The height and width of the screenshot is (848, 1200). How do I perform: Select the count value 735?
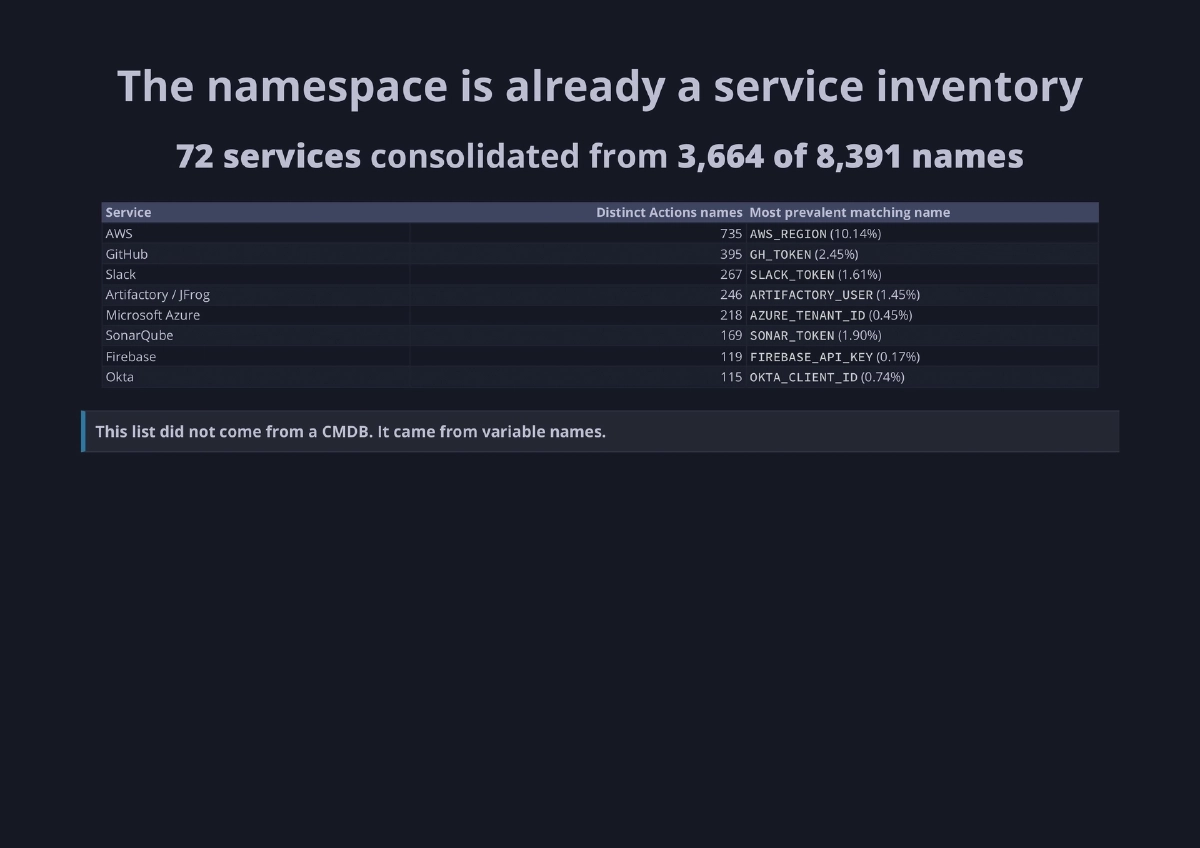pyautogui.click(x=731, y=233)
